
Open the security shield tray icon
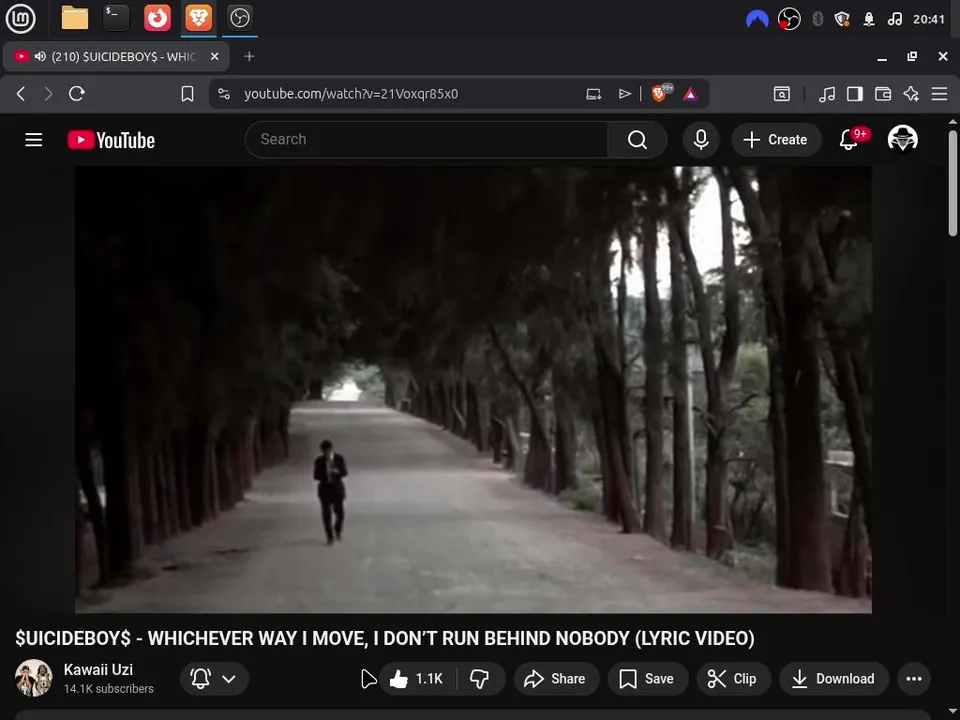(x=842, y=19)
